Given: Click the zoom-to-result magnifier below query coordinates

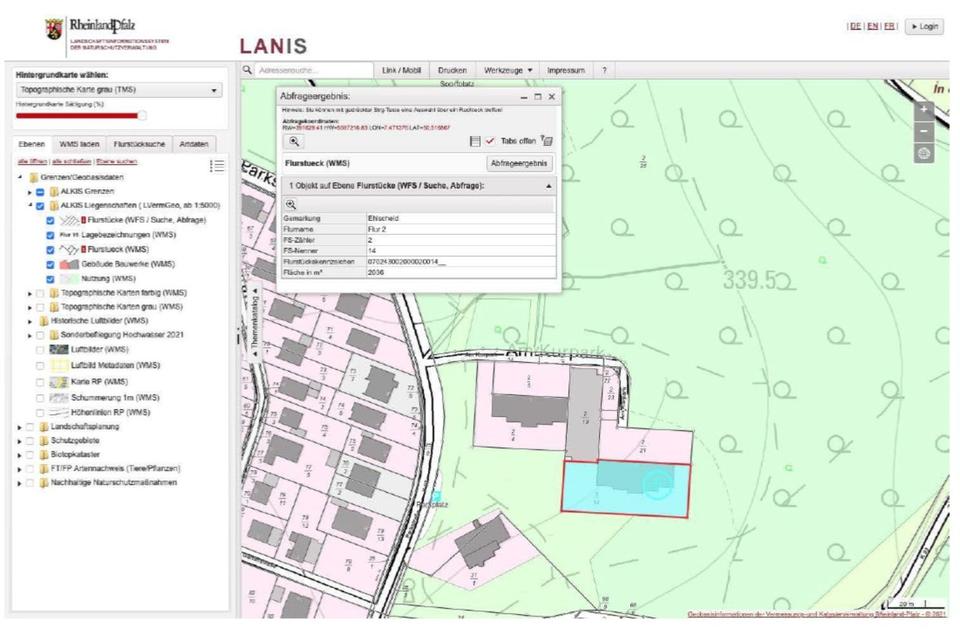Looking at the screenshot, I should point(294,142).
